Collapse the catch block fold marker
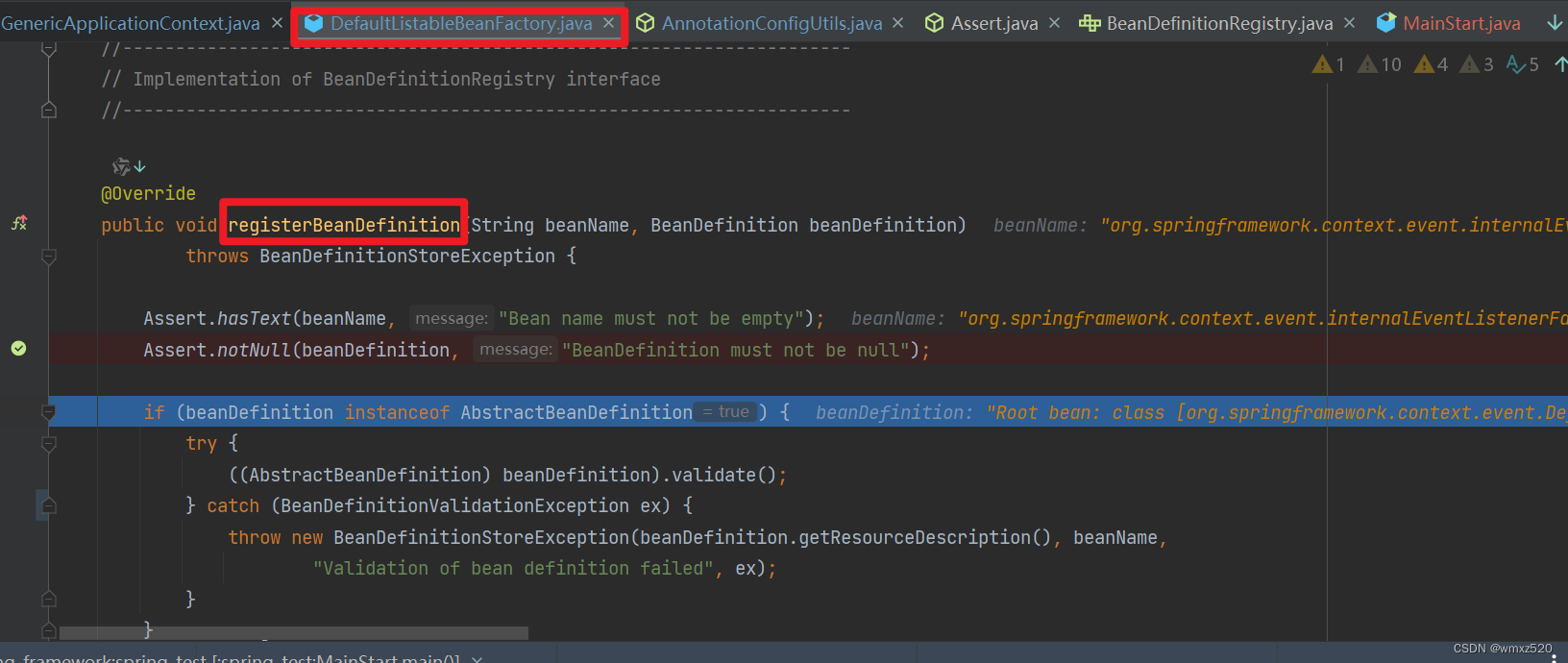 click(49, 506)
